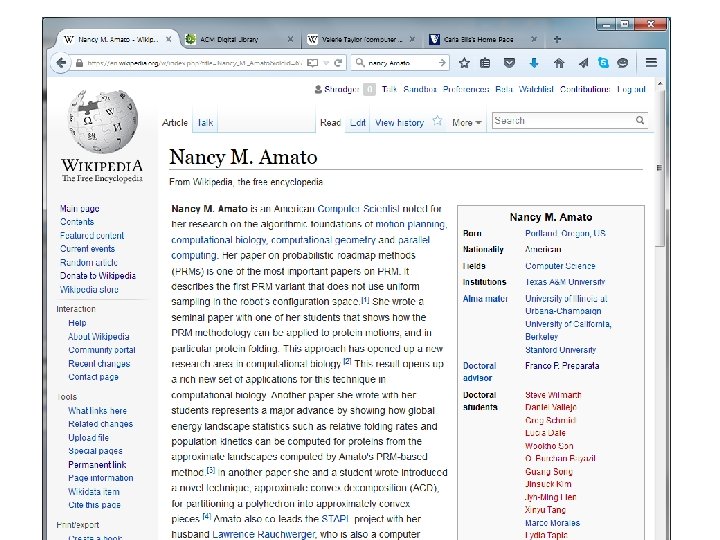720x540 pixels.
Task: Open Marco Morales doctoral student link
Action: click(552, 523)
